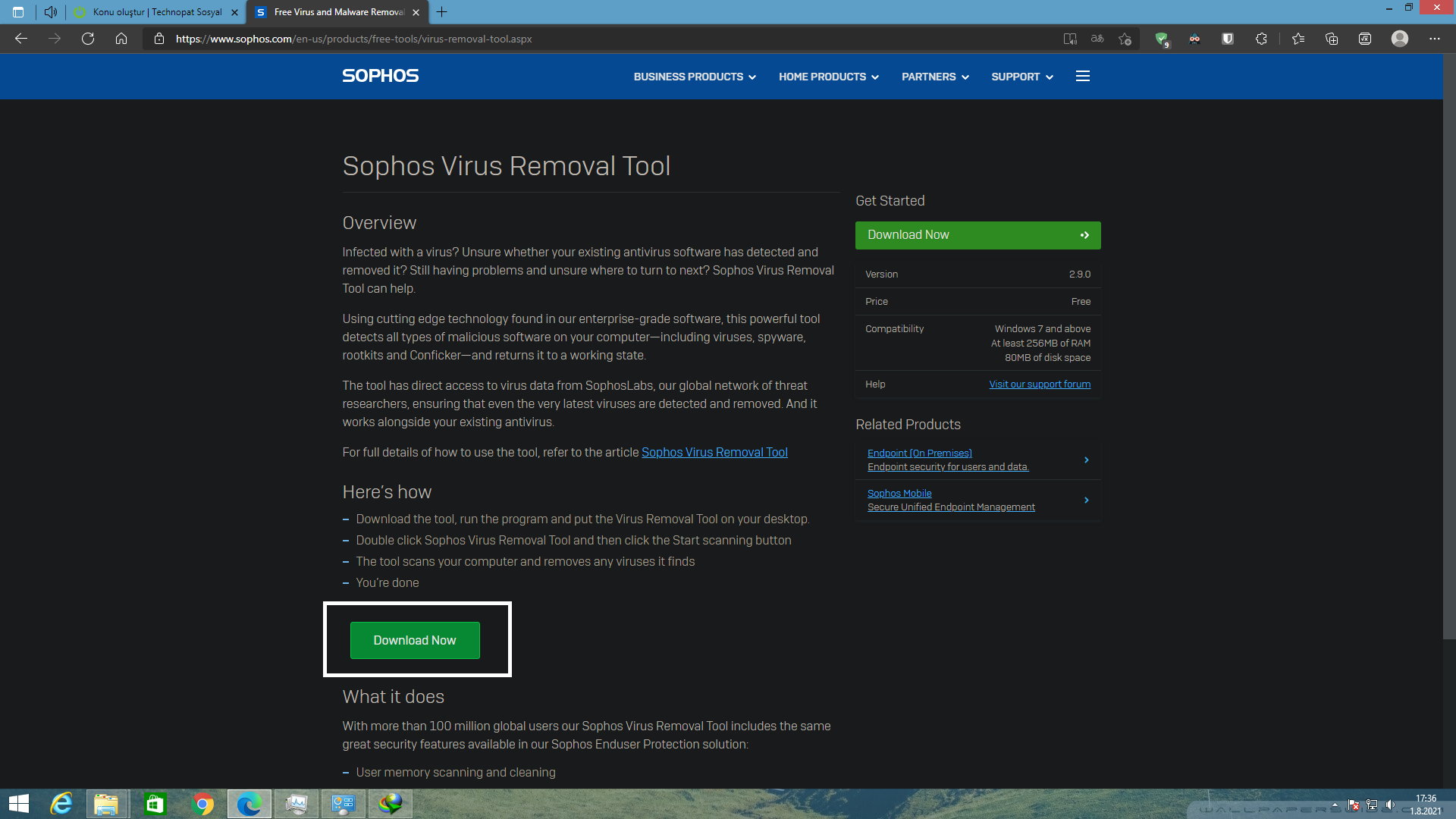Click the Download Now button below Here's how
This screenshot has height=819, width=1456.
coord(415,640)
